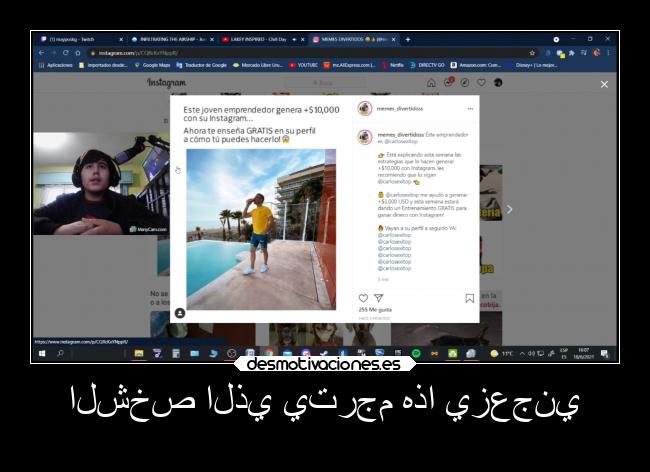Bookmark this page with the star icon
Viewport: 650px width, 472px height.
[x=532, y=53]
